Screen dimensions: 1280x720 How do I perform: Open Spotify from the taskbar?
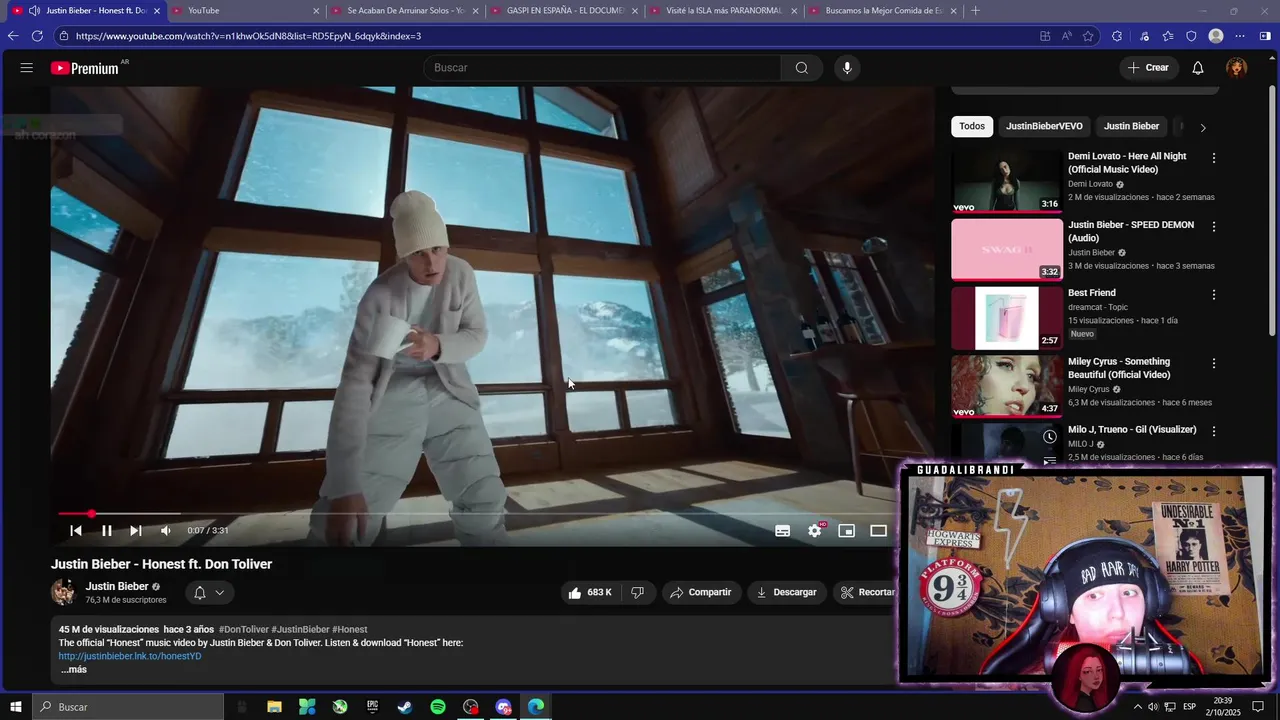coord(438,707)
